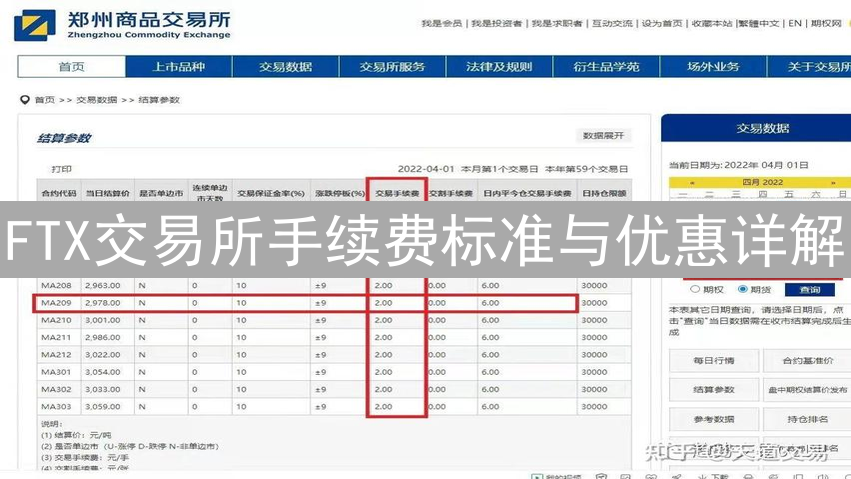Click the MA210 contract code cell
Viewport: 851px width, 479px height.
tap(56, 320)
